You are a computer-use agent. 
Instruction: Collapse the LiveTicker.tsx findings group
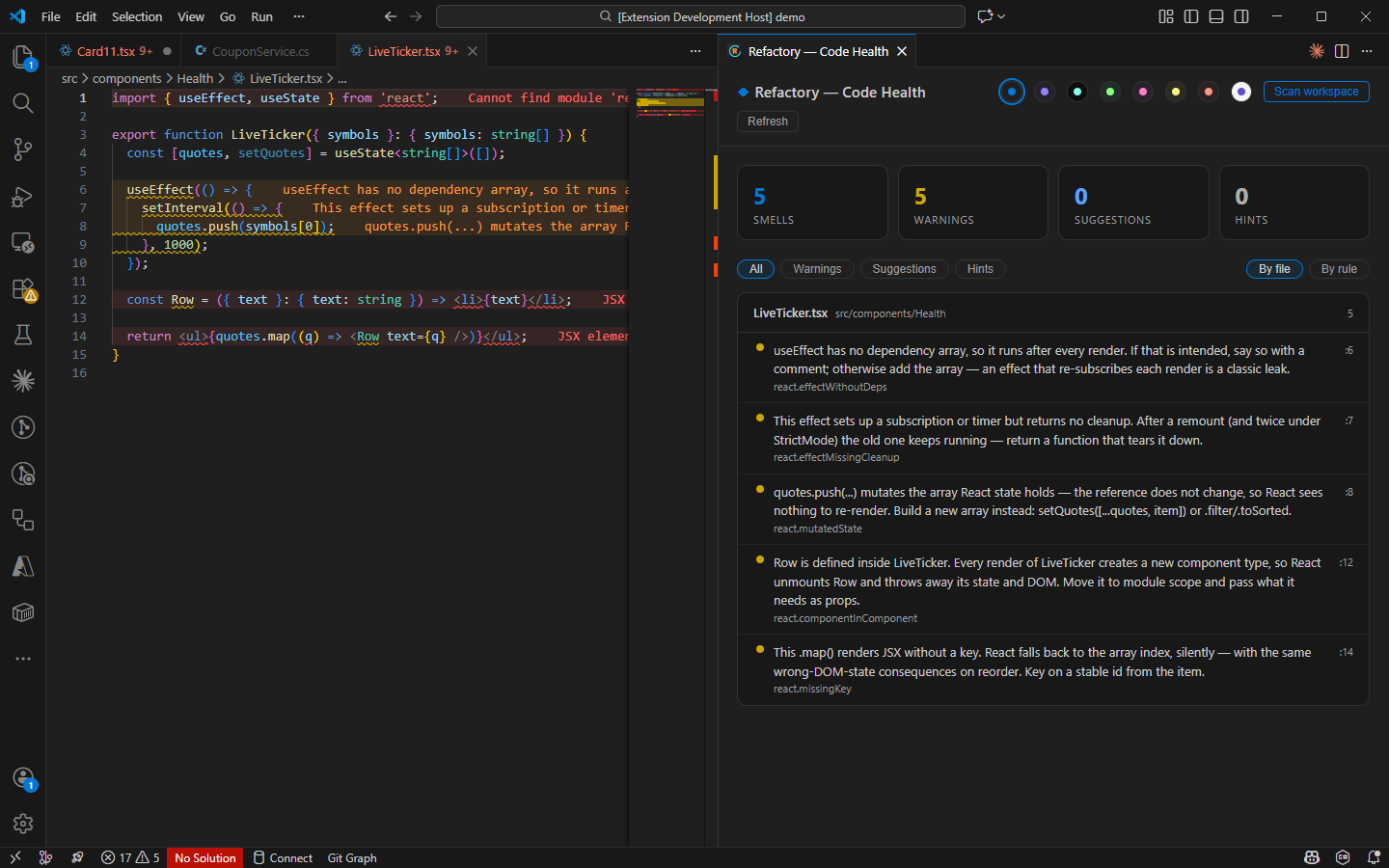pyautogui.click(x=1053, y=313)
